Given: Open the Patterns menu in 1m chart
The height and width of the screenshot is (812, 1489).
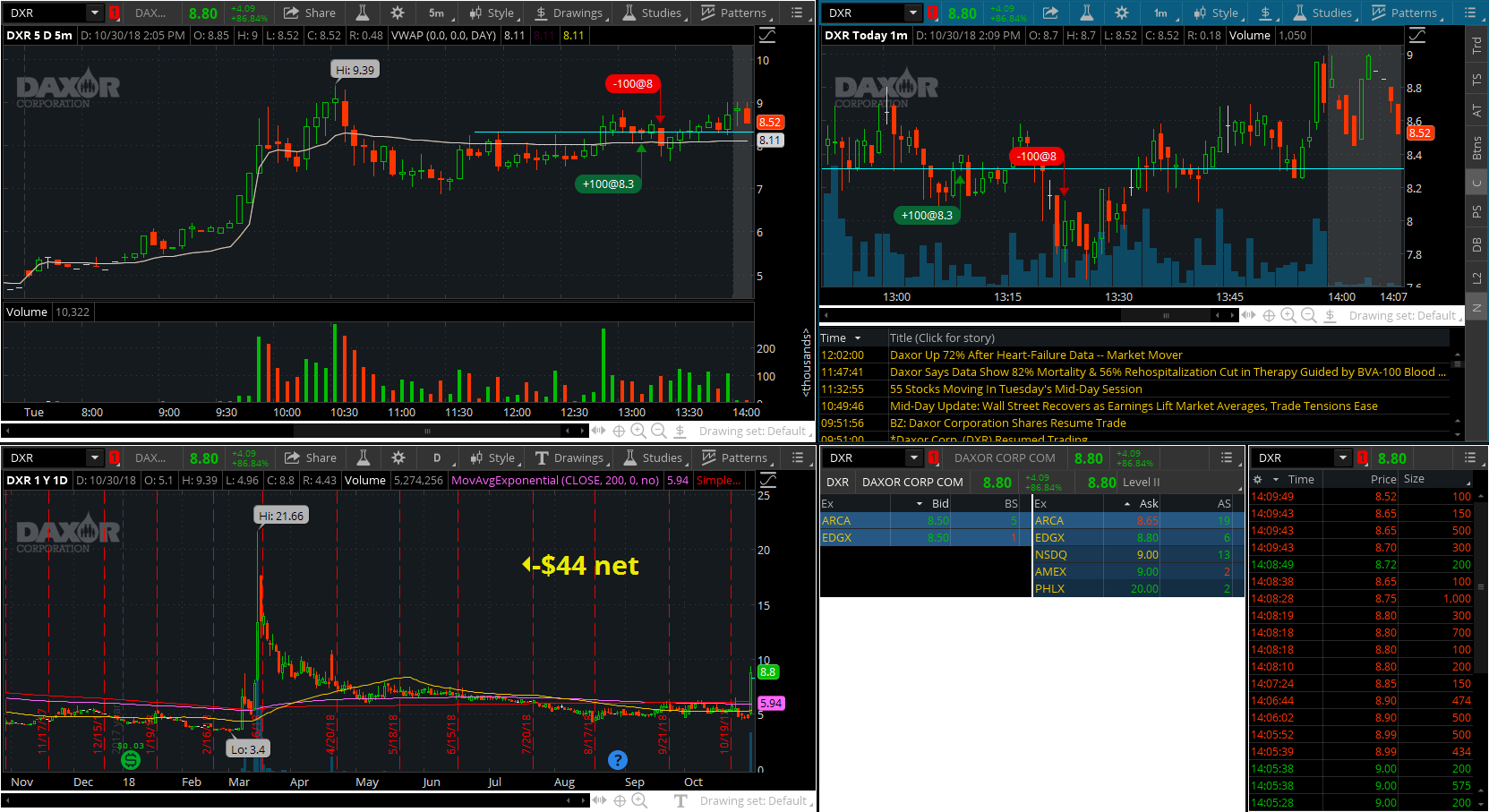Looking at the screenshot, I should tap(1405, 13).
